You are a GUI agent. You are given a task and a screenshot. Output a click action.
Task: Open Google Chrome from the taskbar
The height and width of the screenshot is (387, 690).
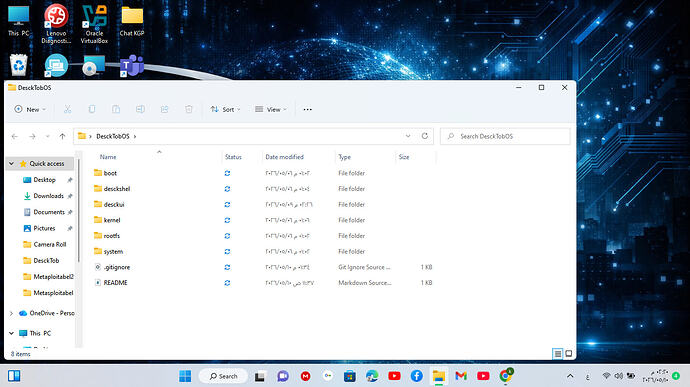[x=506, y=376]
